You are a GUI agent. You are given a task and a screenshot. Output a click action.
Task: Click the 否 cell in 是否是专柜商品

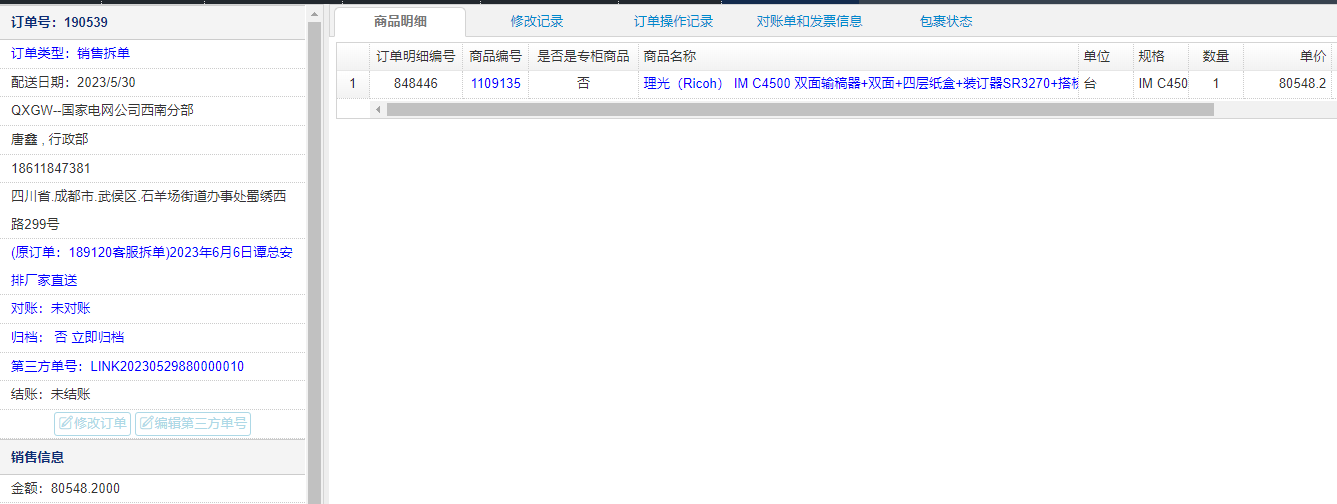[x=584, y=84]
